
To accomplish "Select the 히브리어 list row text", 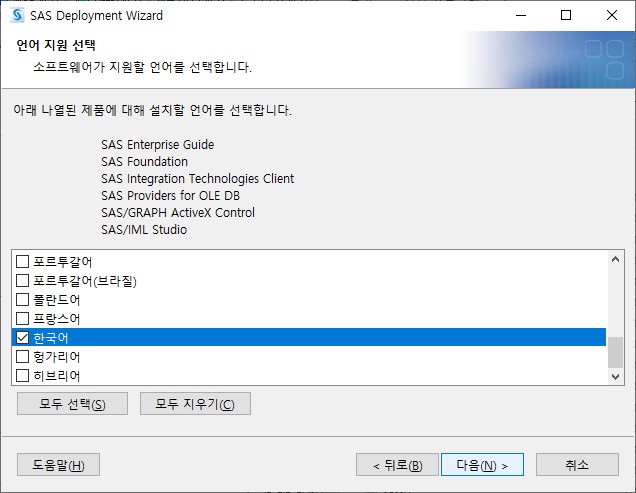I will pyautogui.click(x=57, y=376).
